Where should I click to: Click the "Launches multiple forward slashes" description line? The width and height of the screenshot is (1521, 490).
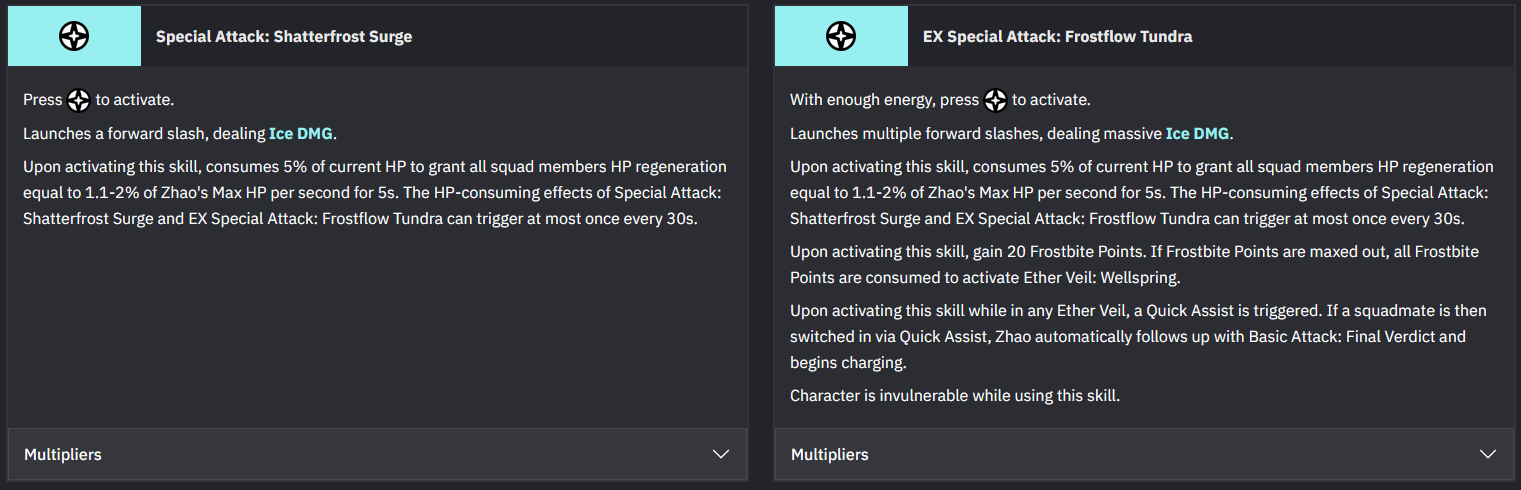tap(1012, 133)
